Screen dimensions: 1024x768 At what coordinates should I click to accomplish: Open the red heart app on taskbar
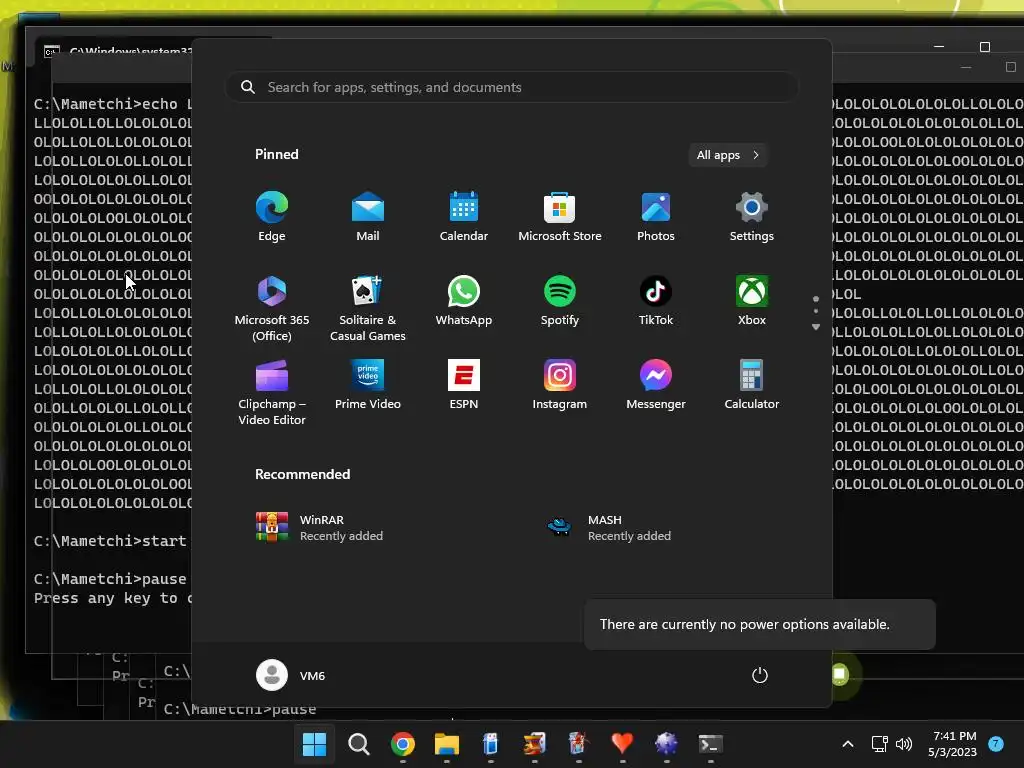[x=622, y=744]
